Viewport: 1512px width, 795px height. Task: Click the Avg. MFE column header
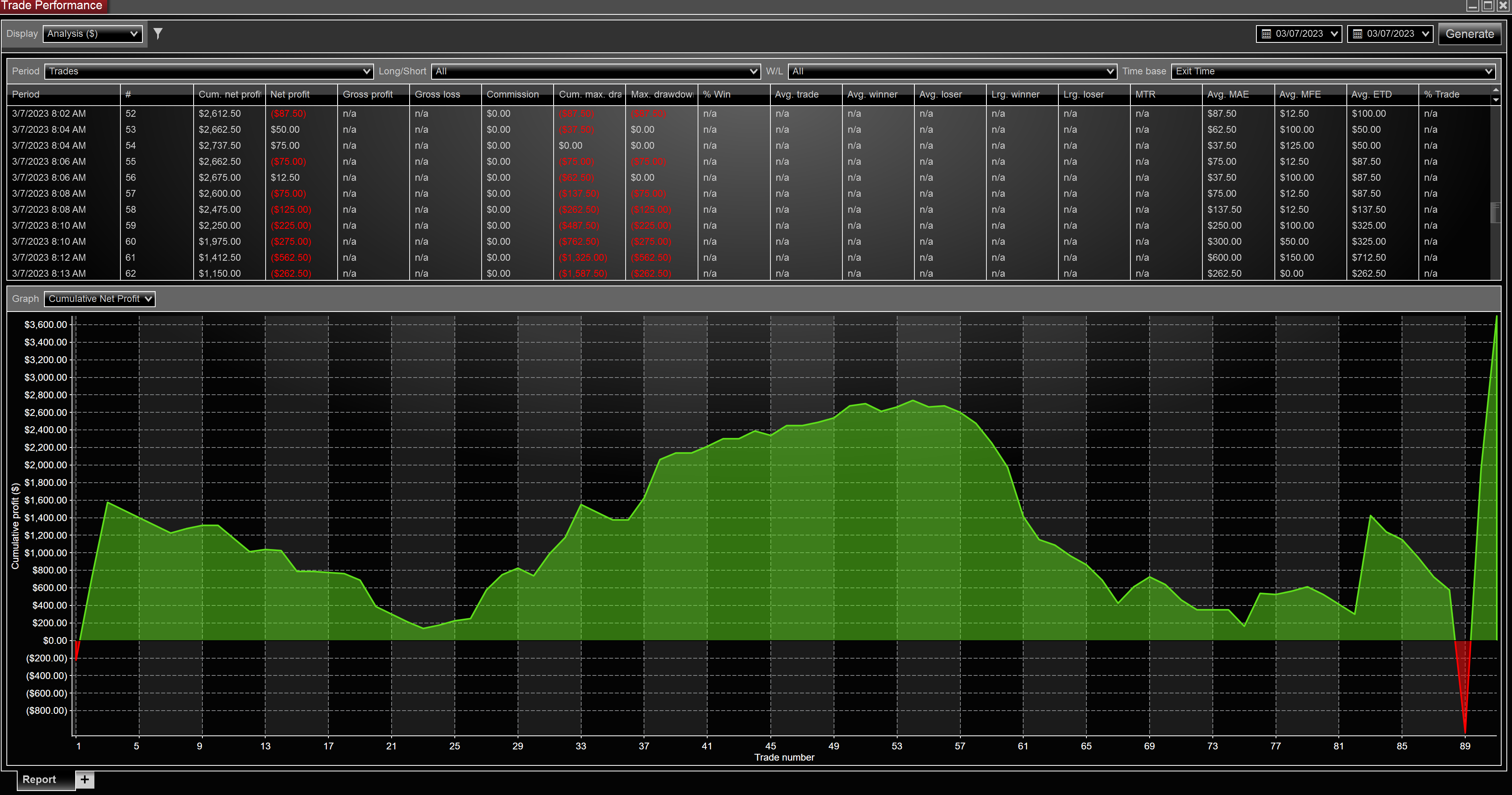coord(1310,94)
